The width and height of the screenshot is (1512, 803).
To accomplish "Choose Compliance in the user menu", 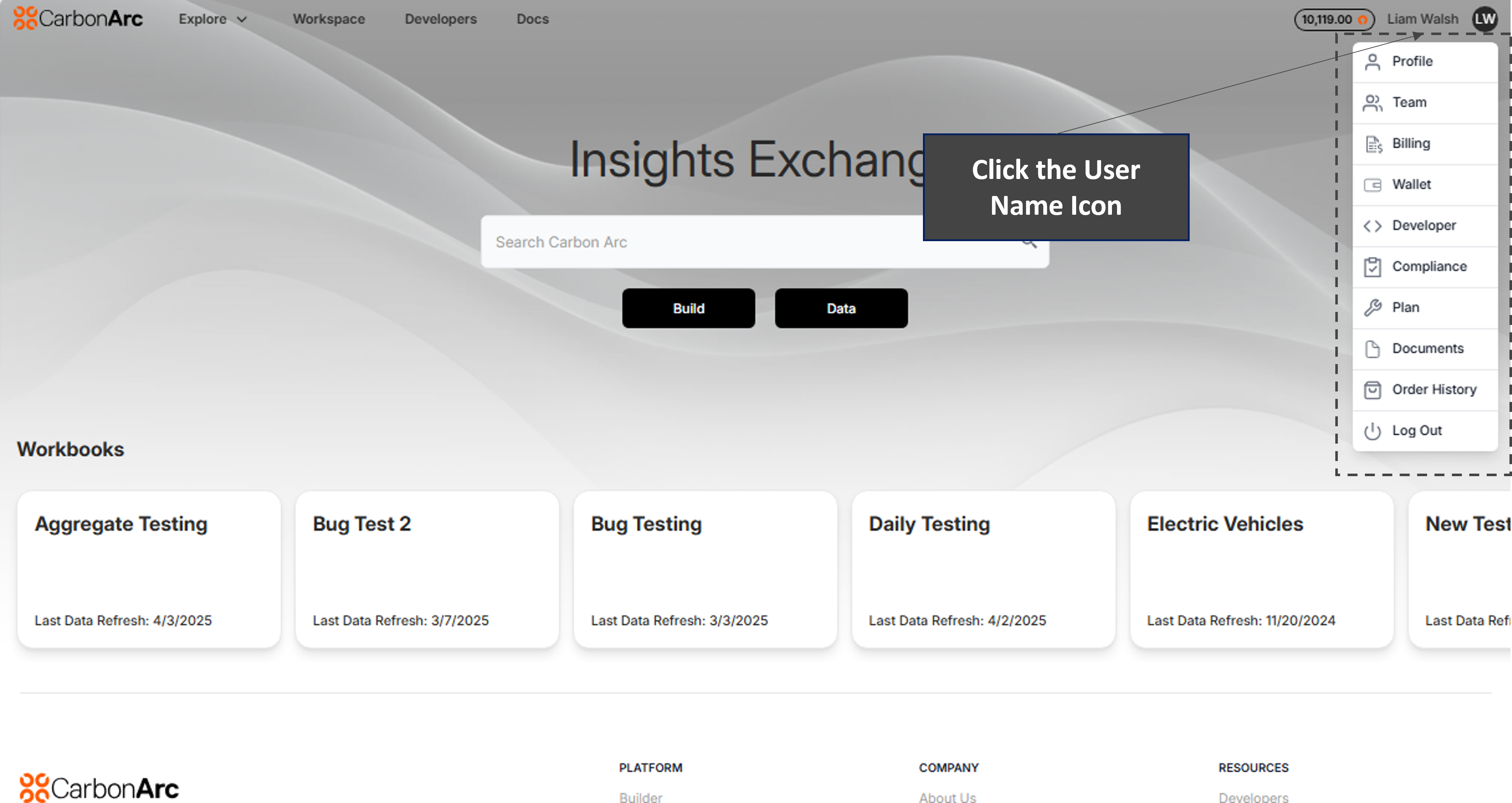I will 1425,267.
